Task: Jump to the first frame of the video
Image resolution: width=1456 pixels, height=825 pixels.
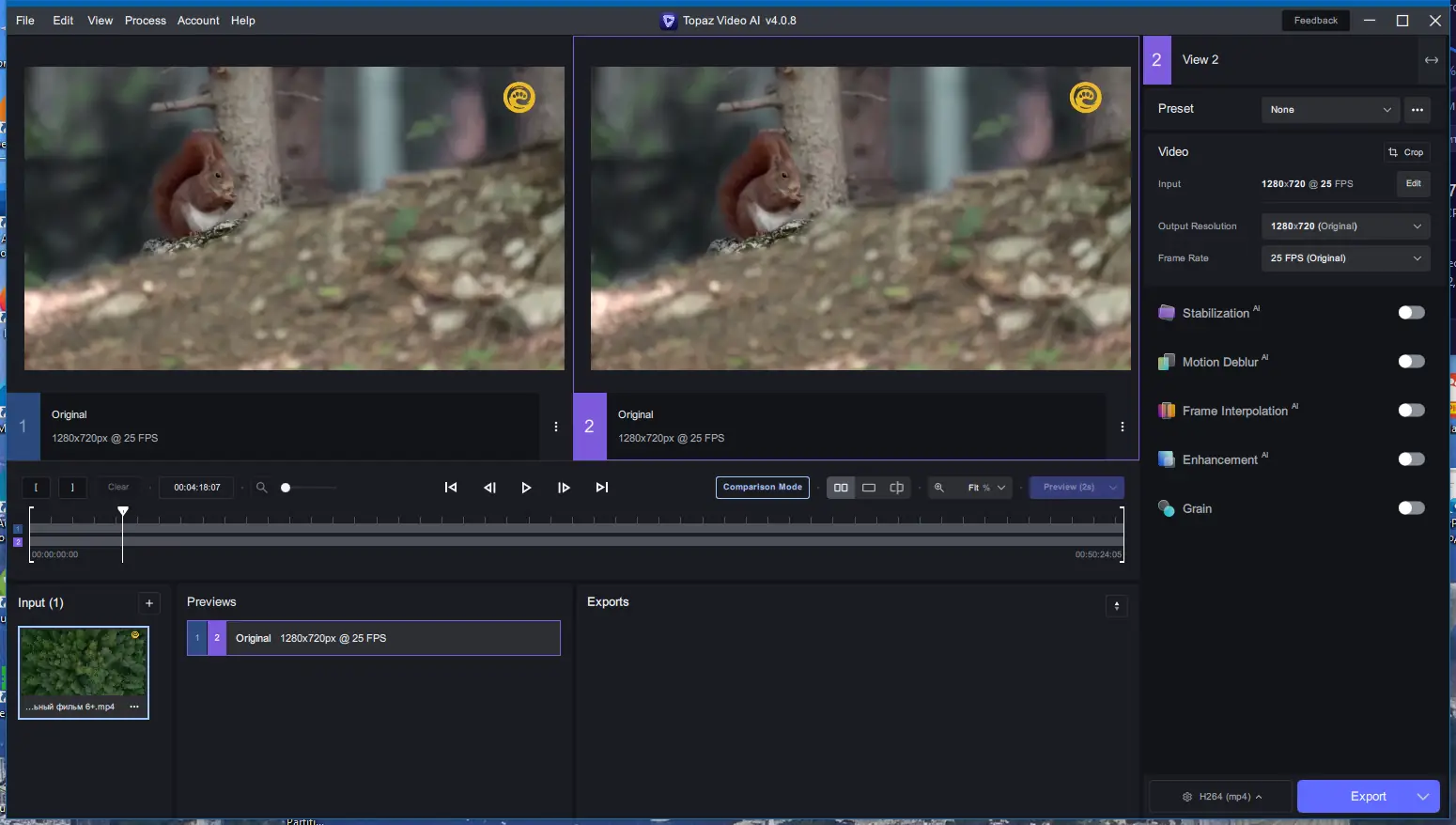Action: coord(451,488)
